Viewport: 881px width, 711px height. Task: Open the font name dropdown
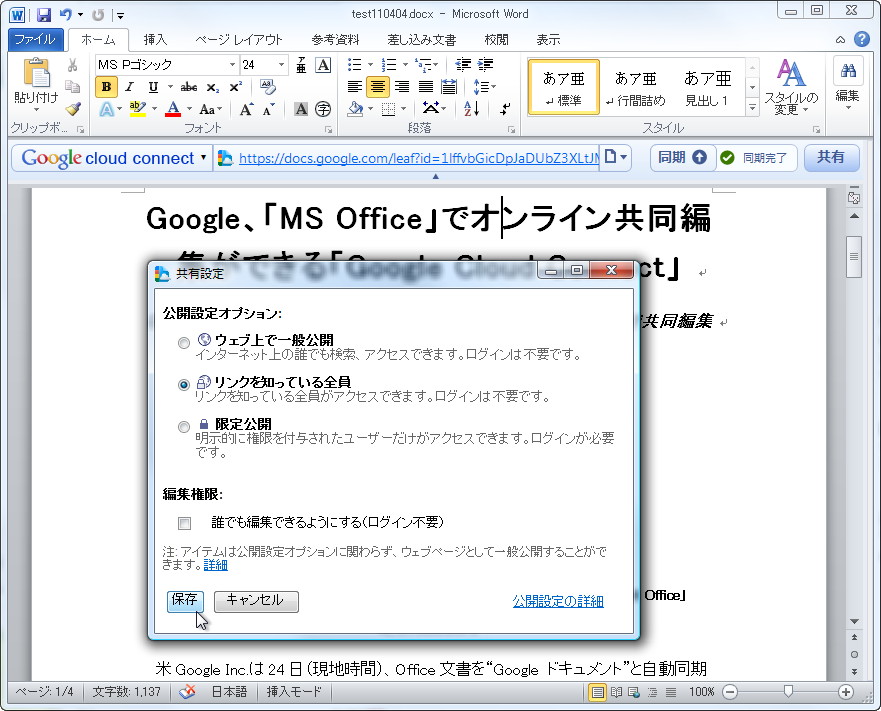232,65
